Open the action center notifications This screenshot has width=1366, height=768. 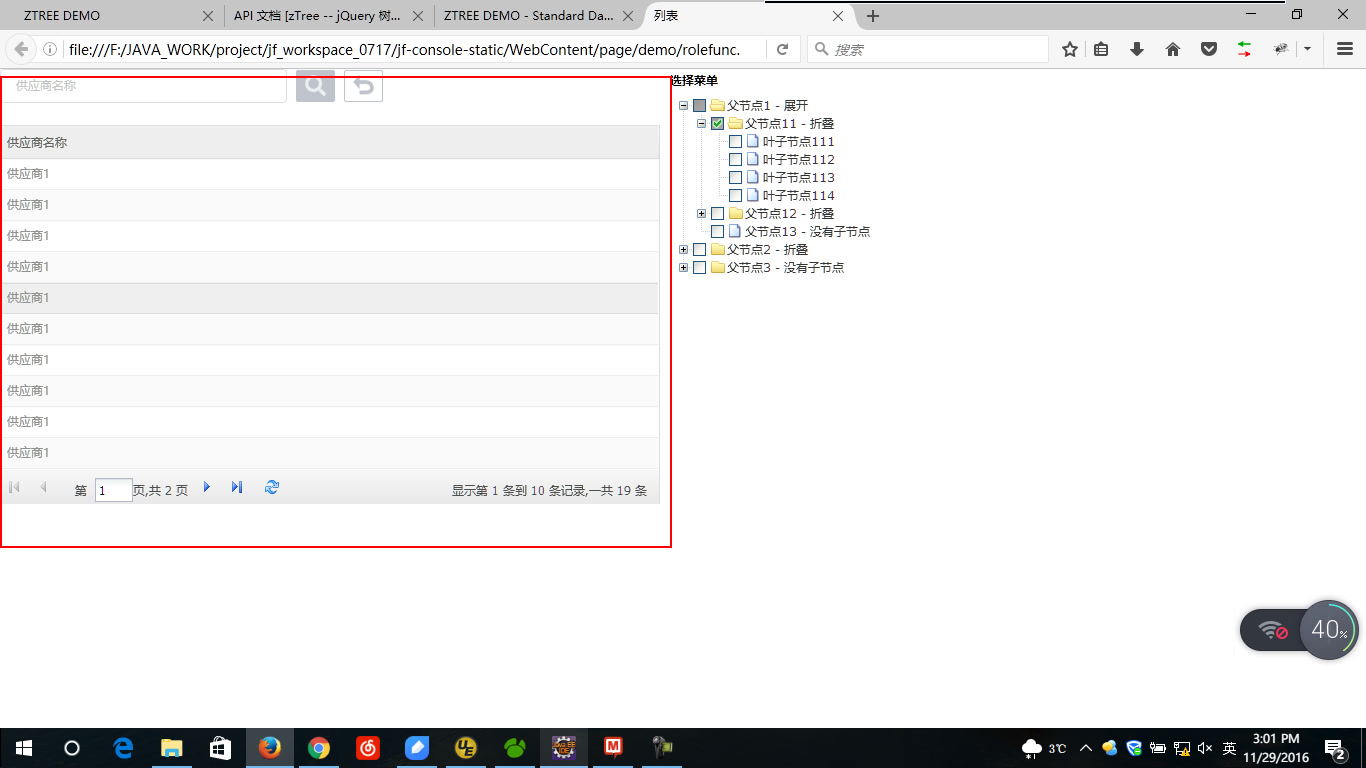point(1334,748)
